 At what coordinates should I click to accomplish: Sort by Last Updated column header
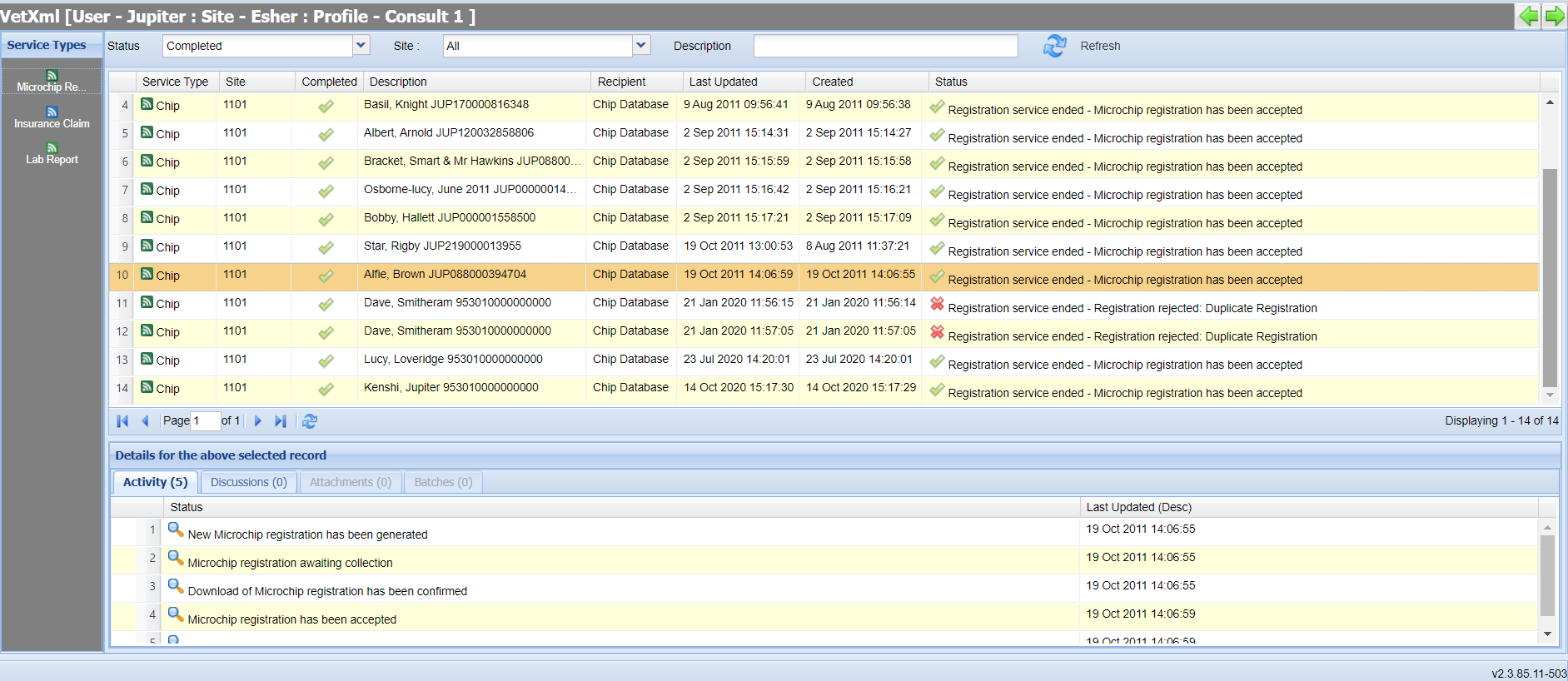point(724,82)
